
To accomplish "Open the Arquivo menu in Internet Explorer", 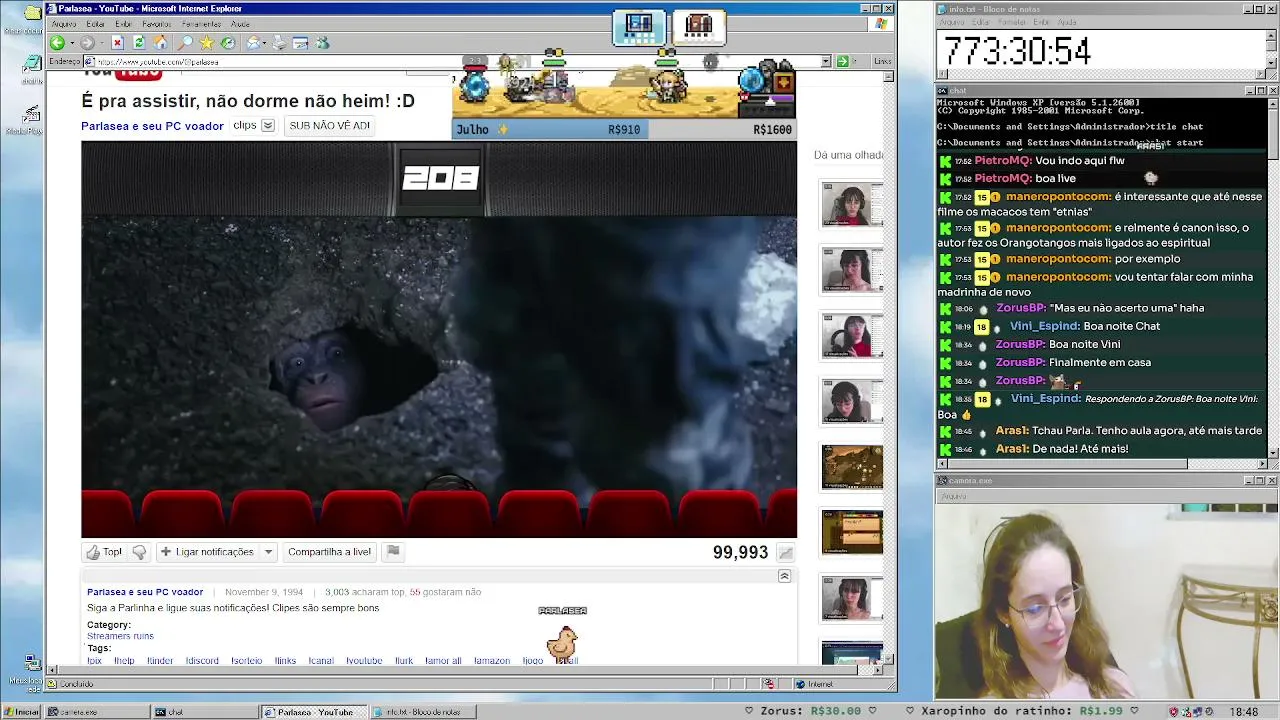I will tap(63, 23).
